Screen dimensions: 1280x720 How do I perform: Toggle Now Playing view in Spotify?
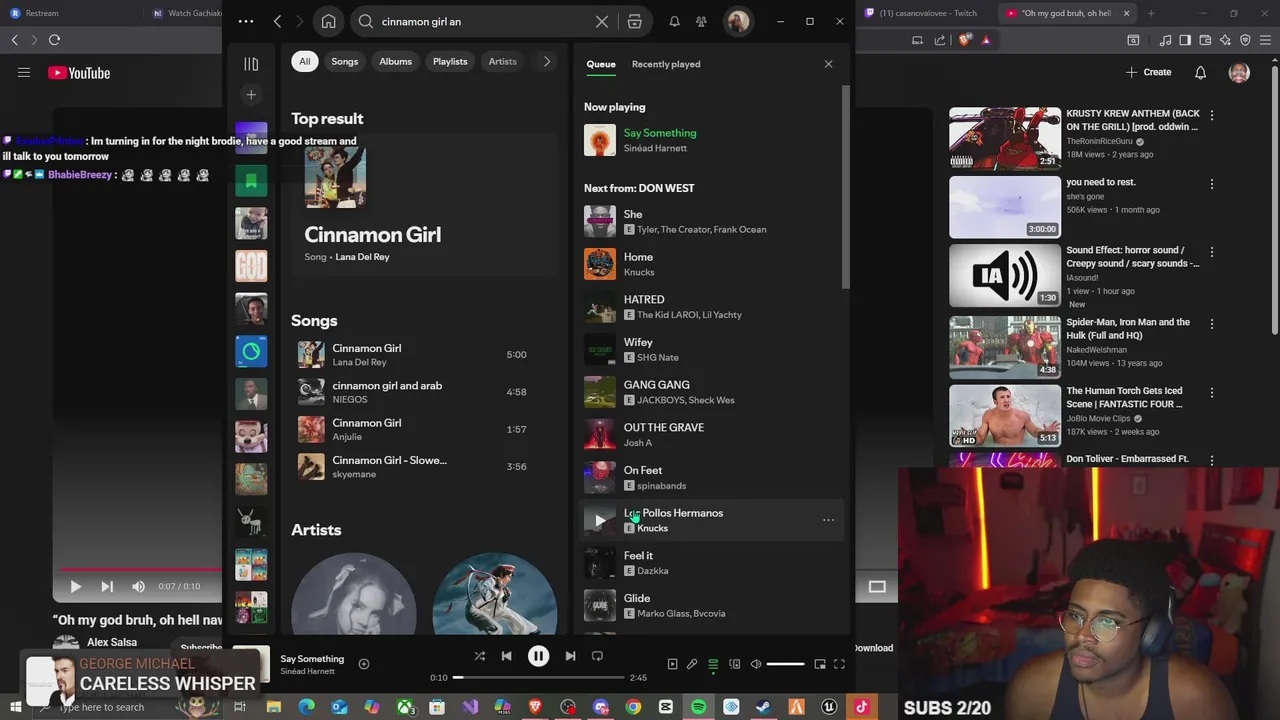[672, 664]
